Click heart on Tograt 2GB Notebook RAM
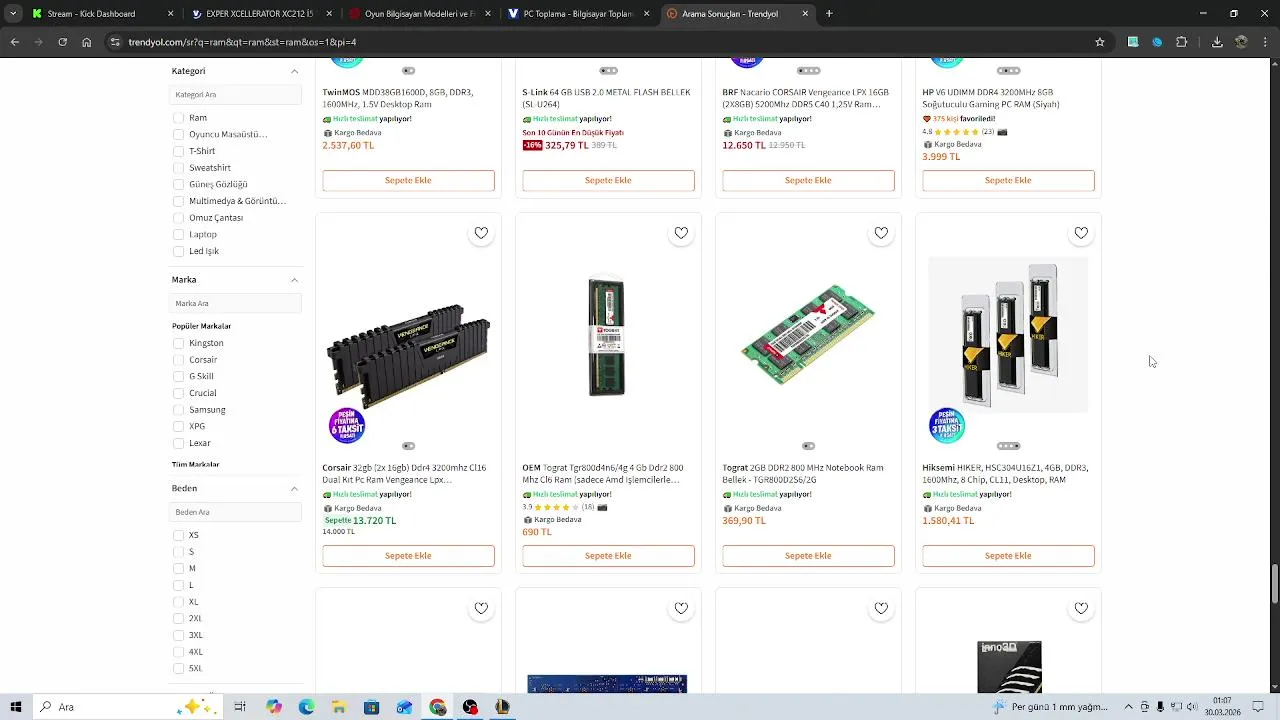This screenshot has width=1280, height=720. pos(881,233)
